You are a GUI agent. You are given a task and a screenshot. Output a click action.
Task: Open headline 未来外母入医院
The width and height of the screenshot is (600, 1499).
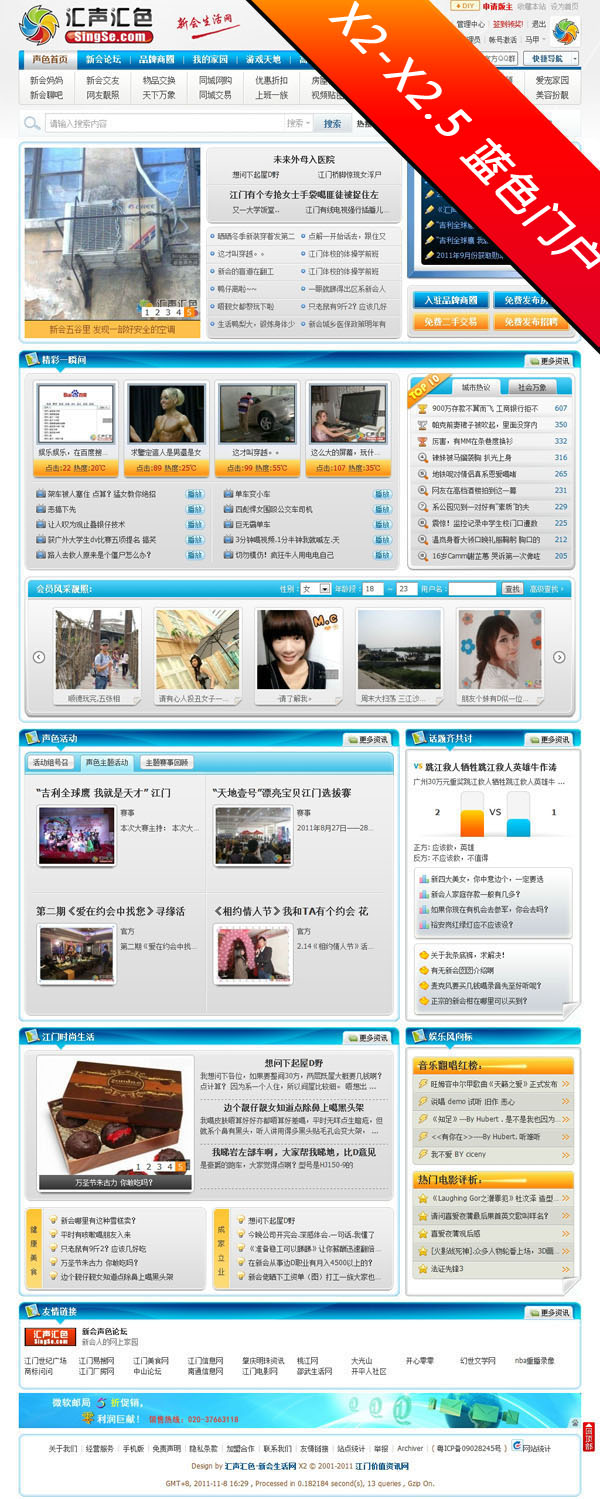click(304, 159)
